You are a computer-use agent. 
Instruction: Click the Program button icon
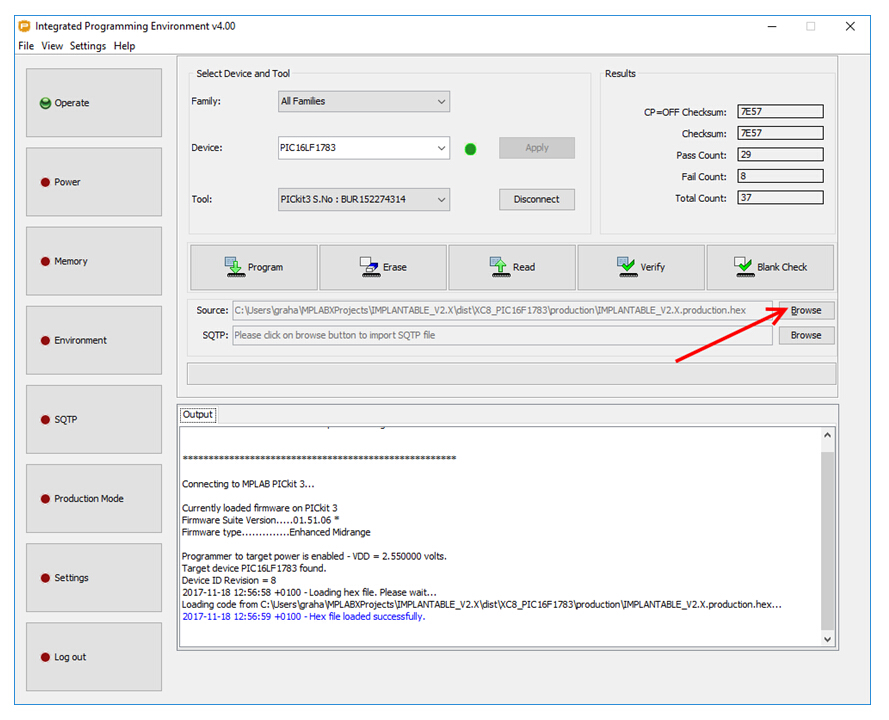(x=234, y=266)
